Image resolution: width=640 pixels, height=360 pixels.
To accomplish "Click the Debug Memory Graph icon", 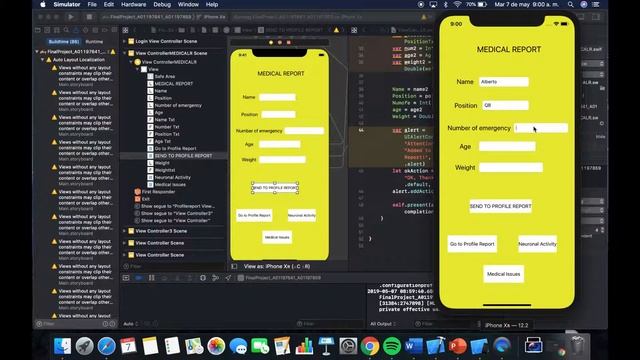I will 216,278.
